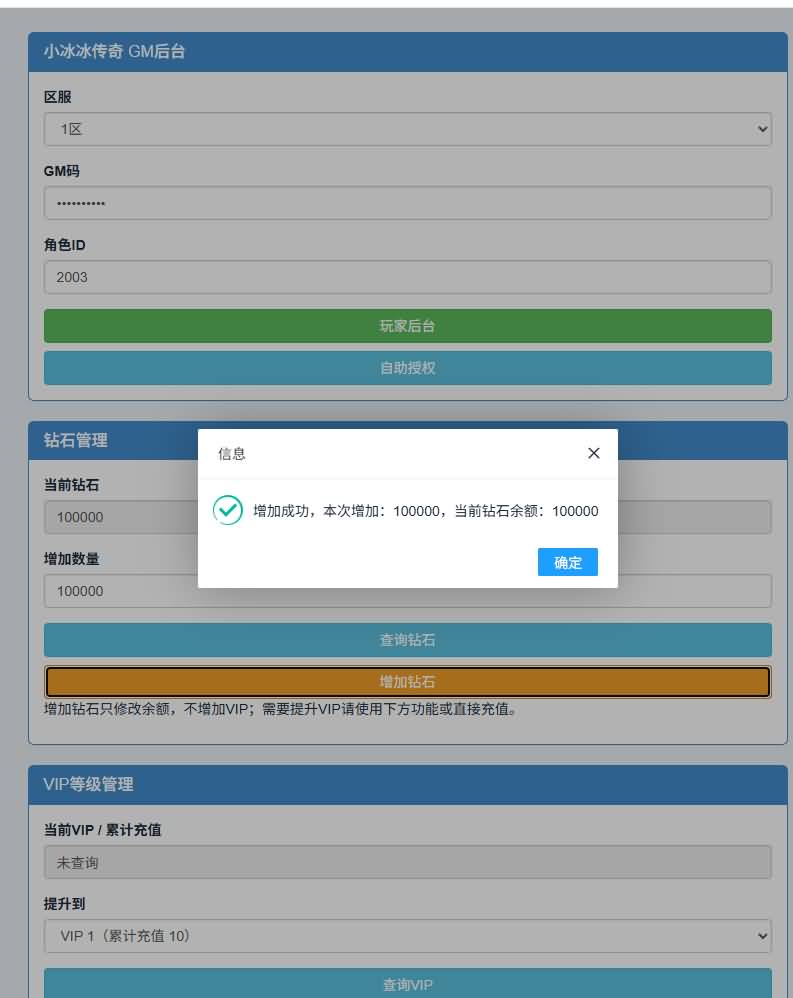Image resolution: width=793 pixels, height=998 pixels.
Task: Click the 信息 dialog title
Action: click(x=232, y=454)
